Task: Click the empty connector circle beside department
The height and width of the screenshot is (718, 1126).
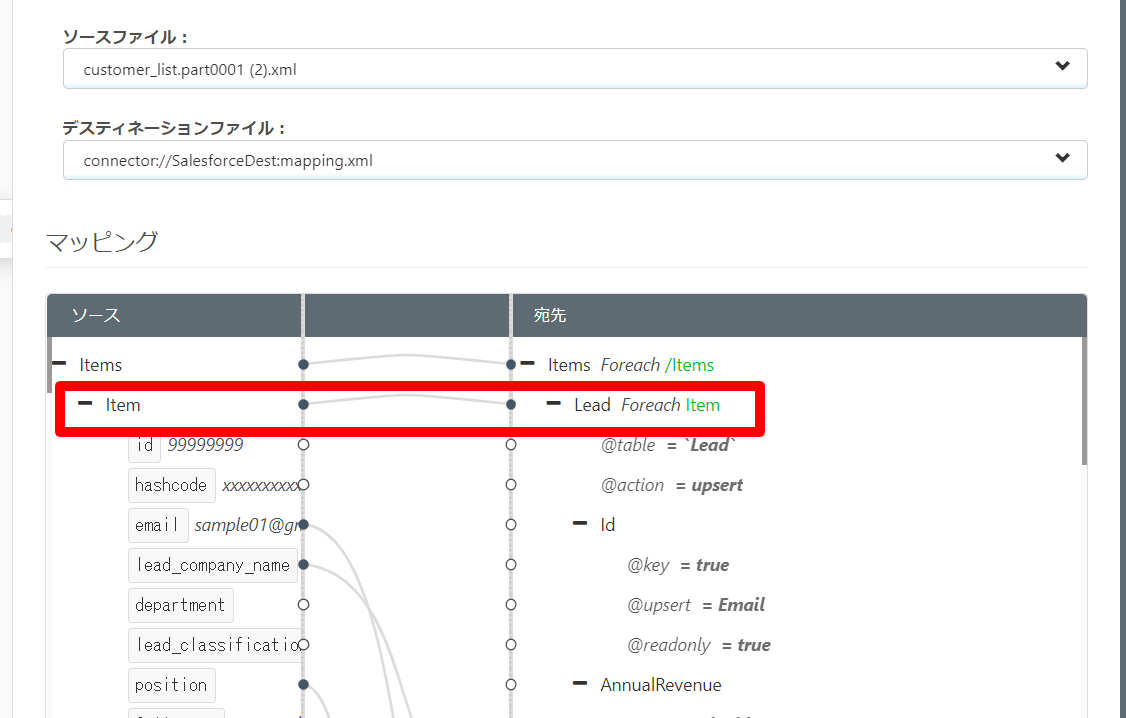Action: (x=304, y=605)
